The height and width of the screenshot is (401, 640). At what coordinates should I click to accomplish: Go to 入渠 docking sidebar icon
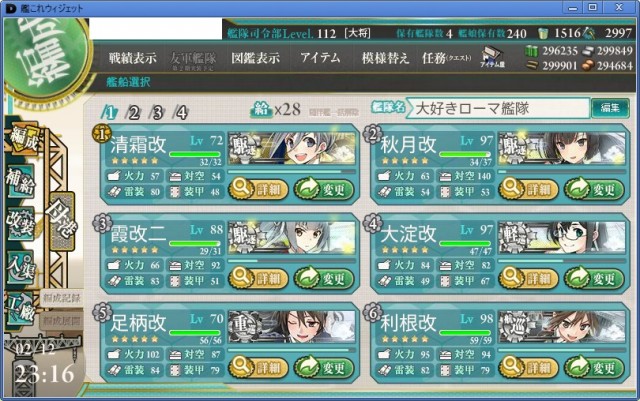pyautogui.click(x=20, y=267)
